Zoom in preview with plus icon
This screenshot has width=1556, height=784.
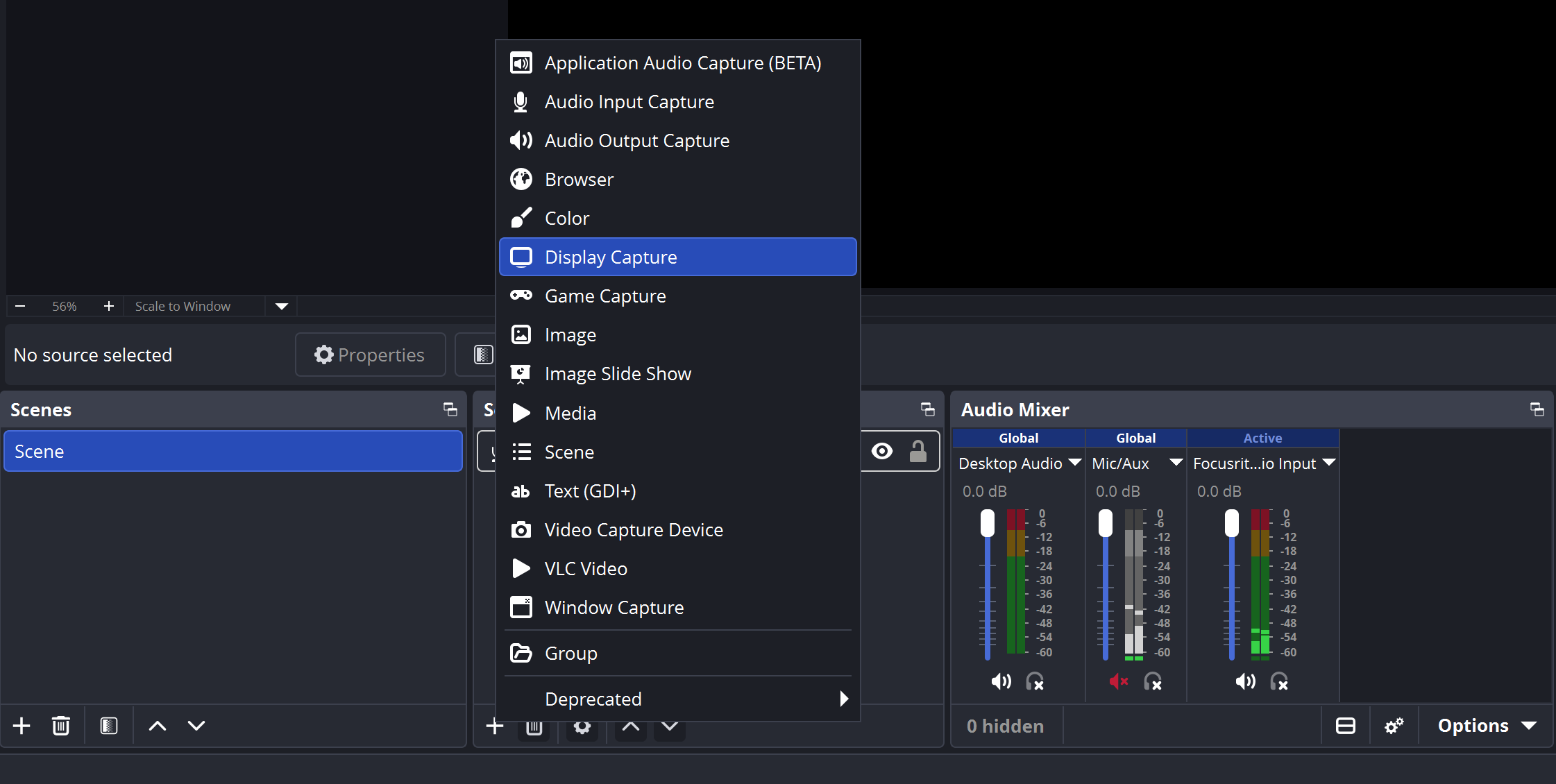108,306
